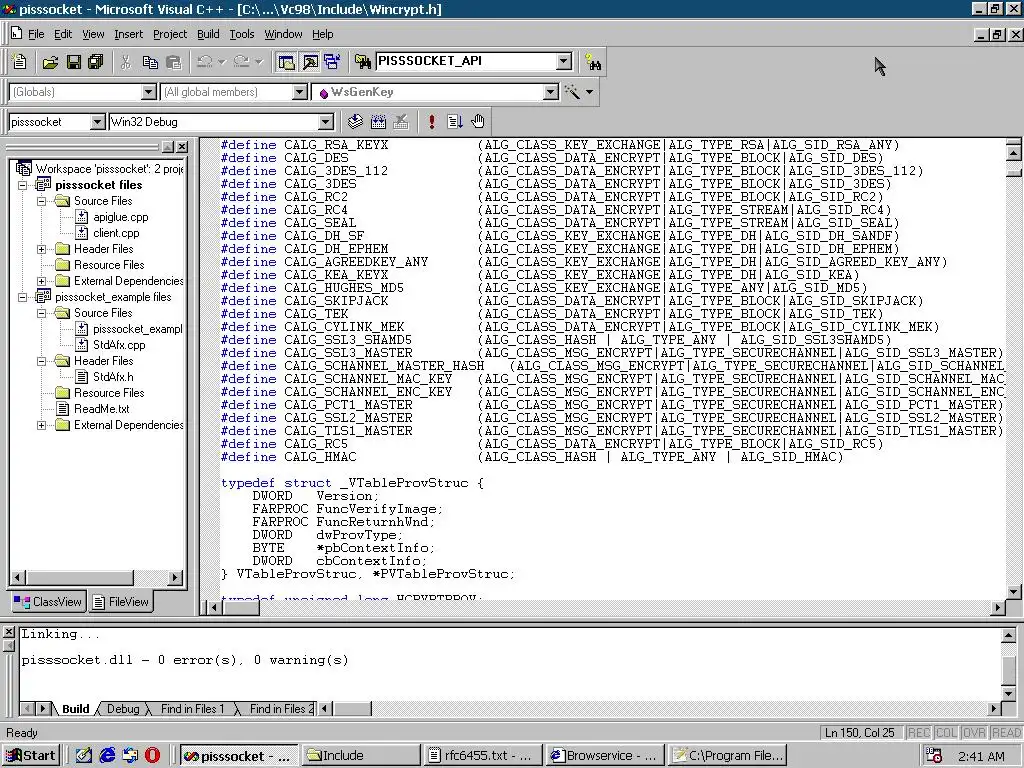This screenshot has width=1024, height=768.
Task: Select client.cpp in the file tree
Action: tap(116, 233)
